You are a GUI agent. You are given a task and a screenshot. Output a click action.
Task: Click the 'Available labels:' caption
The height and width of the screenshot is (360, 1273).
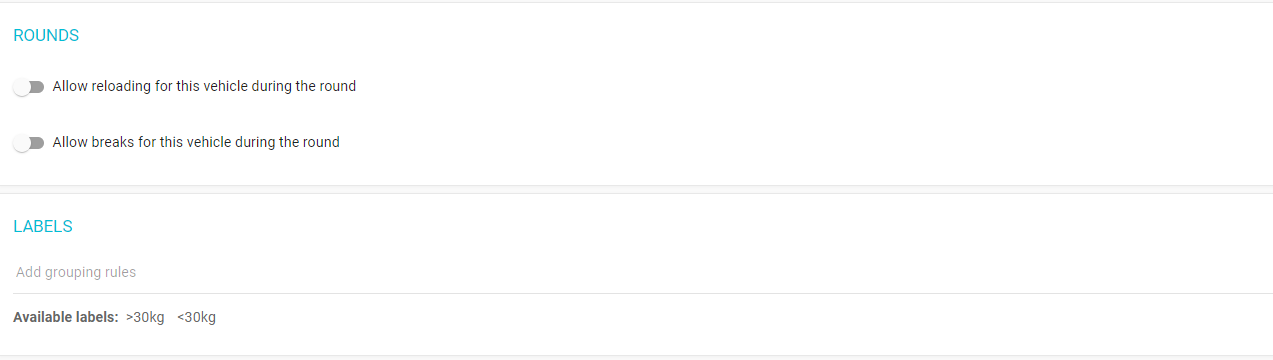point(66,318)
